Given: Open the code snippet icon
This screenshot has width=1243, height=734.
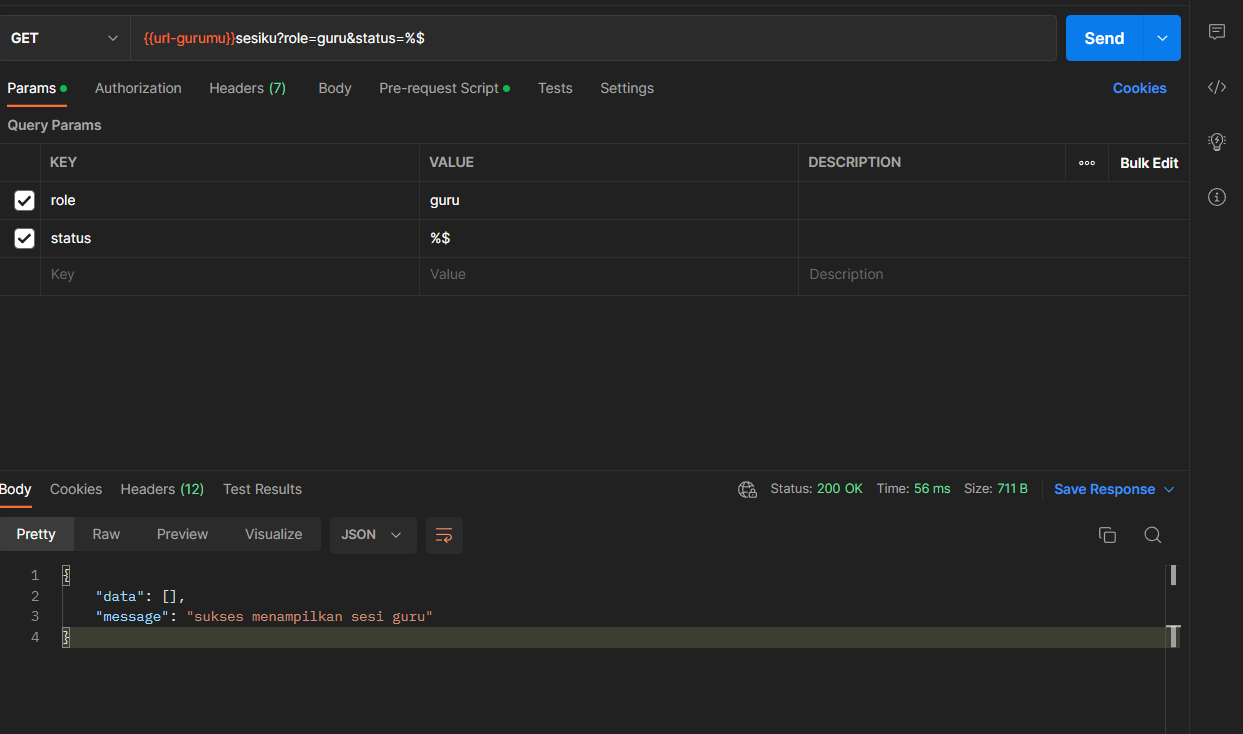Looking at the screenshot, I should tap(1217, 87).
